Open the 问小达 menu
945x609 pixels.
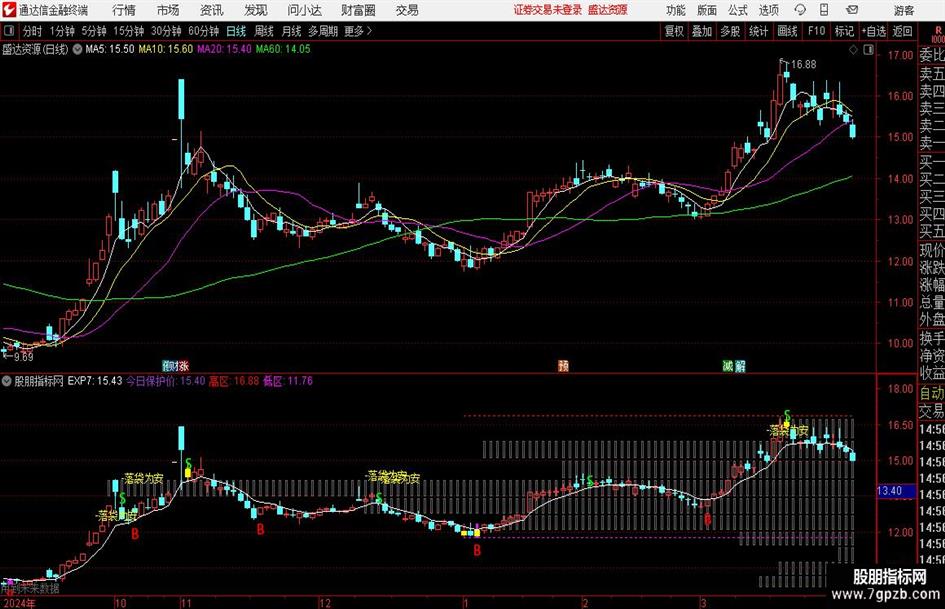(x=304, y=10)
